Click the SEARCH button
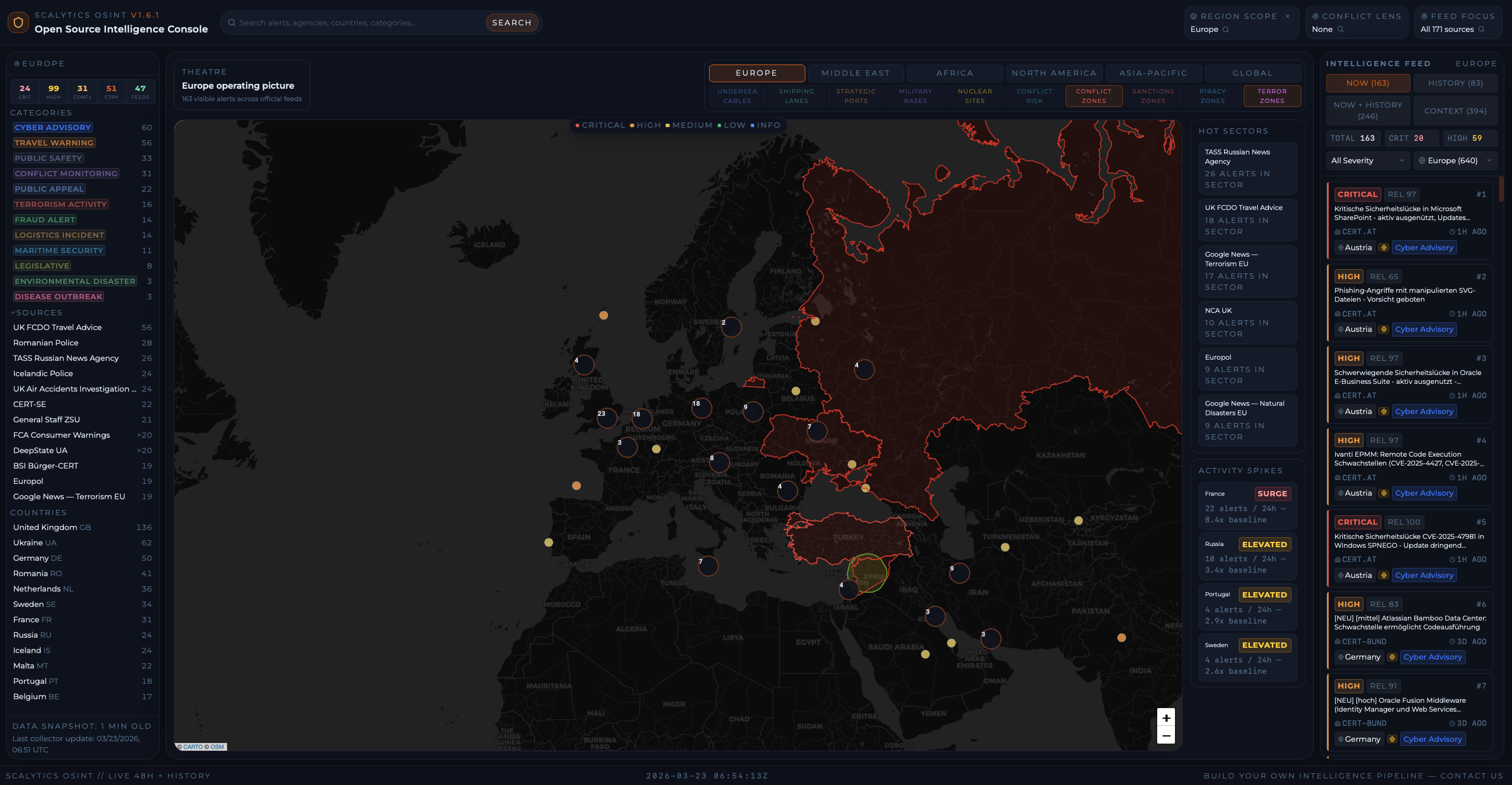Screen dimensions: 1512x785 coord(511,22)
